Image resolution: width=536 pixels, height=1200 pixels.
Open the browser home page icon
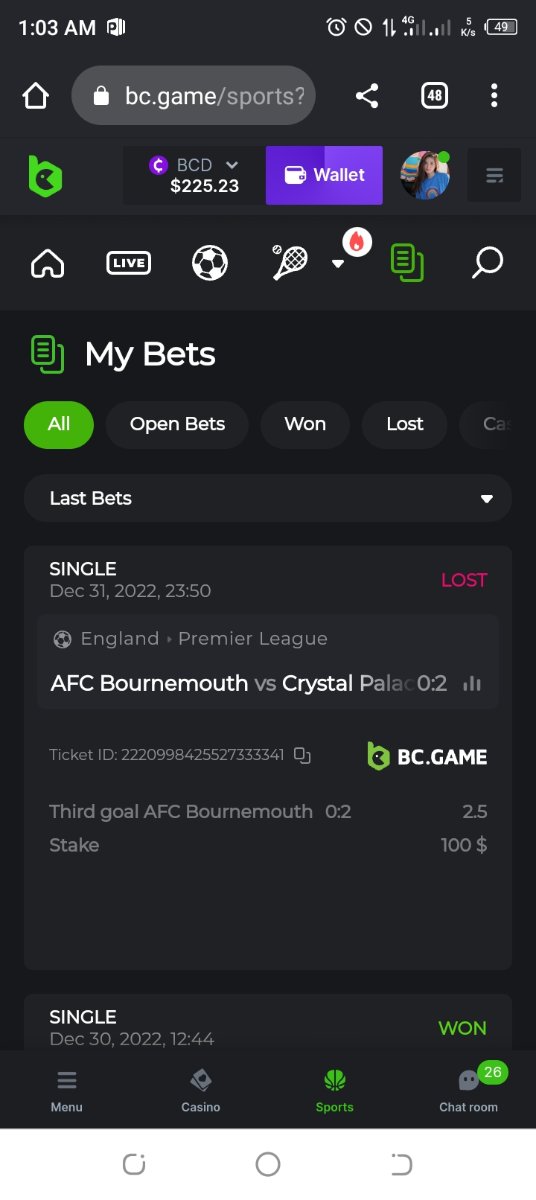35,96
